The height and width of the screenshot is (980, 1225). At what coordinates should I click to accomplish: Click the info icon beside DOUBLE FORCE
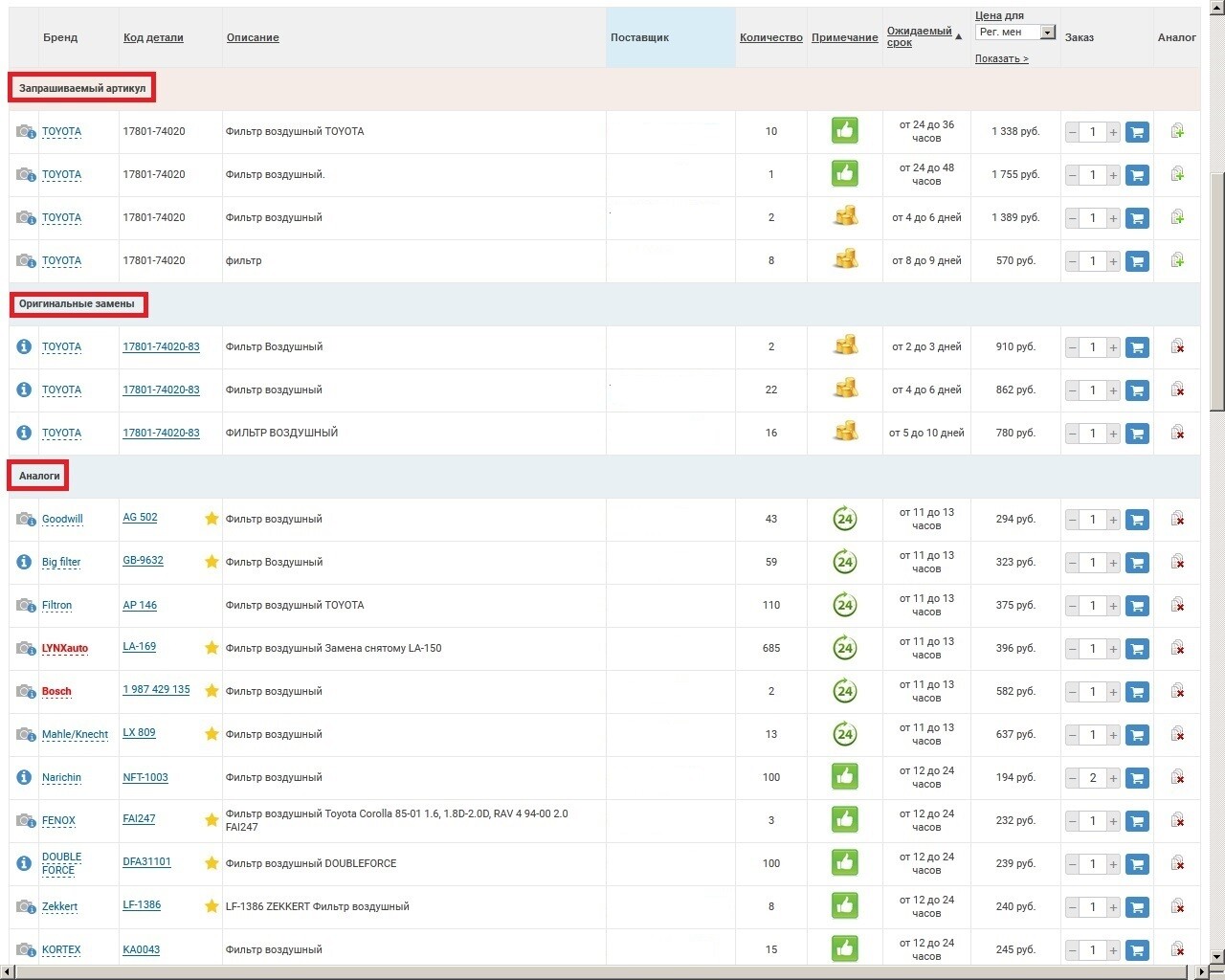click(x=24, y=863)
